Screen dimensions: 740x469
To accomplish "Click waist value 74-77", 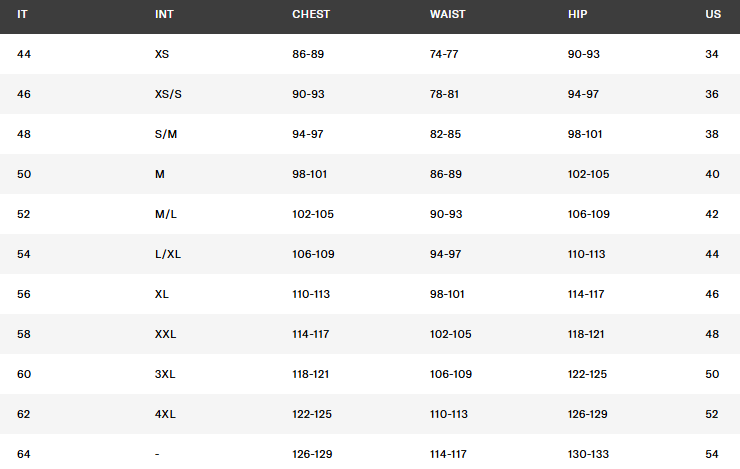I will 446,54.
